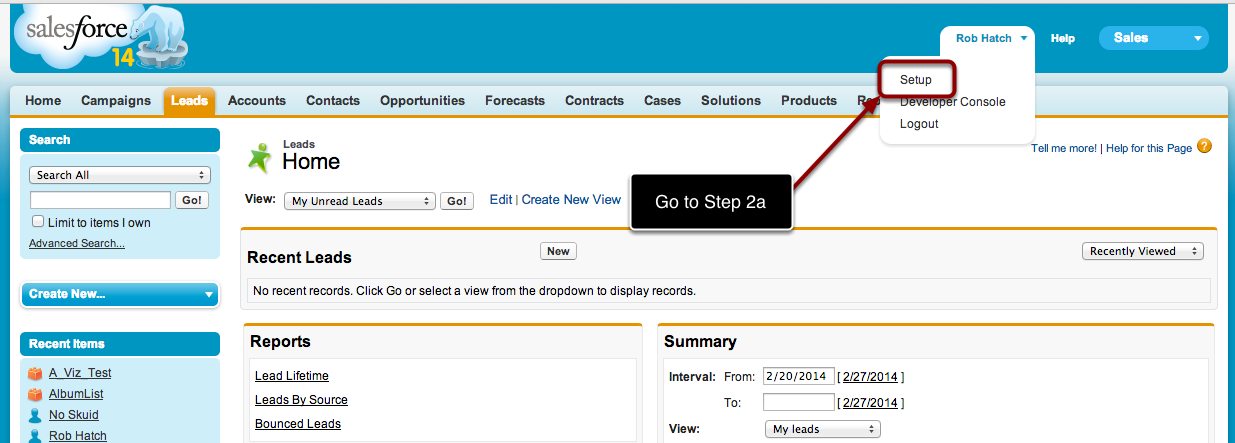Open the Solutions tab
Viewport: 1235px width, 443px height.
[x=731, y=100]
